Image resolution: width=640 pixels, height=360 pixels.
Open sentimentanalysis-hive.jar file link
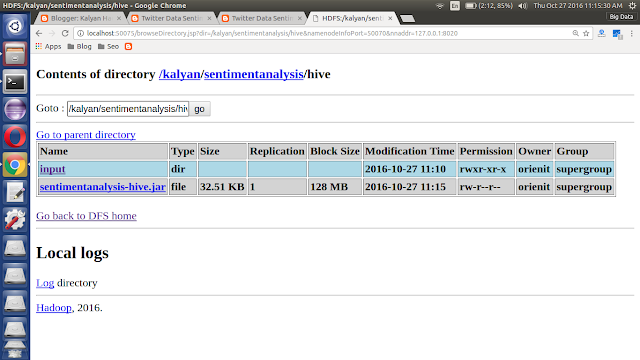coord(103,187)
